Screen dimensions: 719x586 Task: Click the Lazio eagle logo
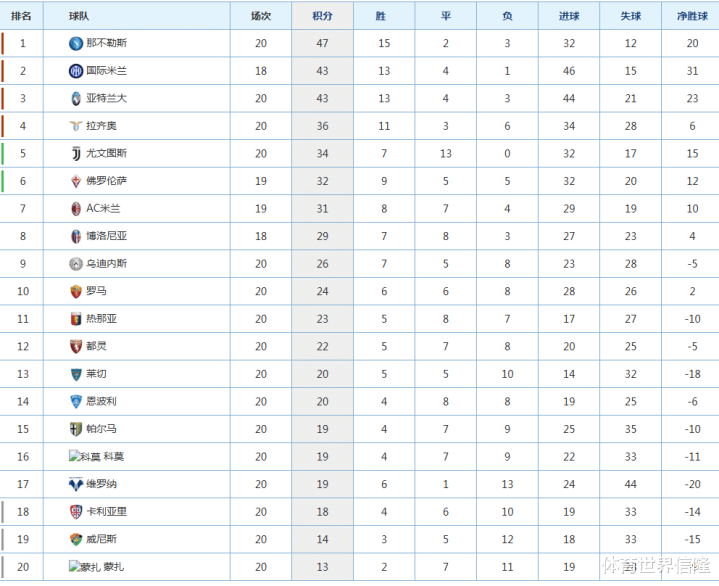click(x=76, y=126)
